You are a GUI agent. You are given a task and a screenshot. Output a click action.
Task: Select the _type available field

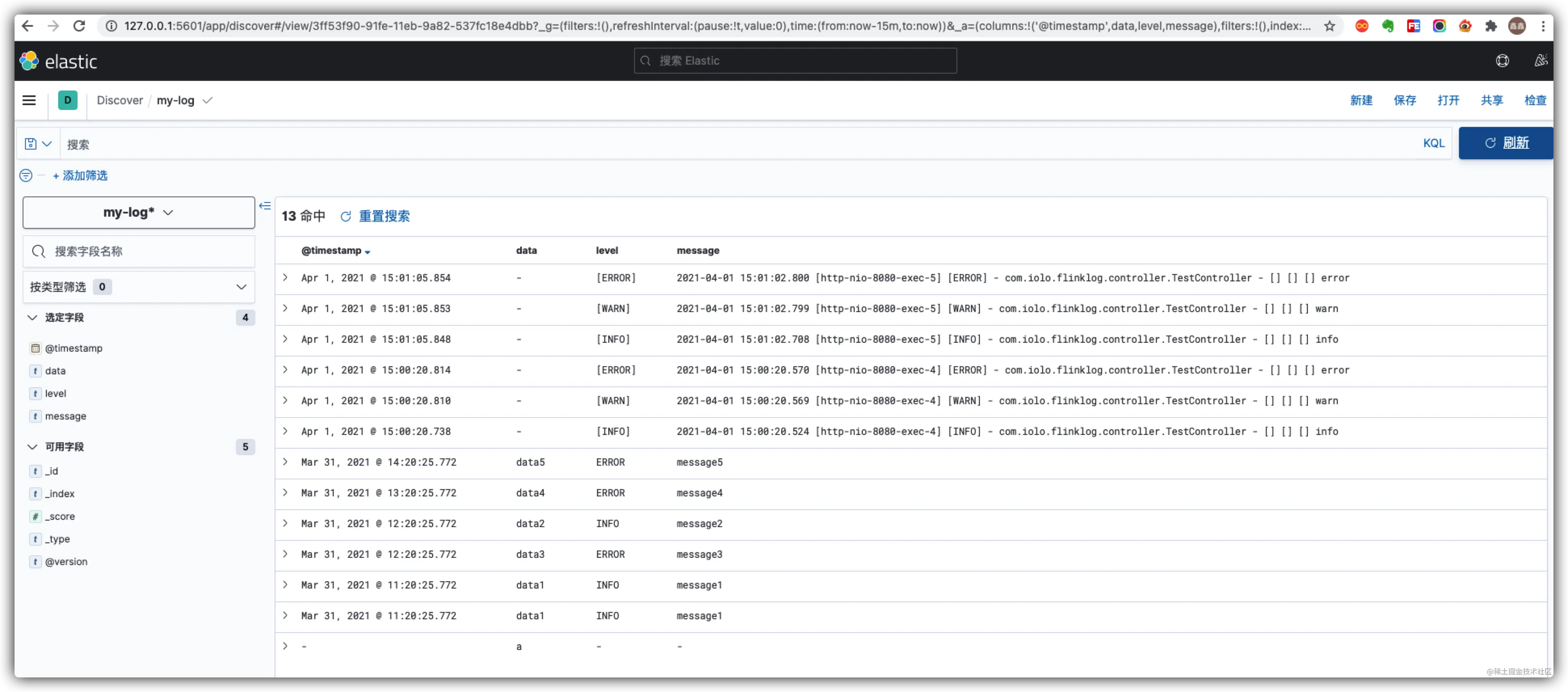[57, 539]
